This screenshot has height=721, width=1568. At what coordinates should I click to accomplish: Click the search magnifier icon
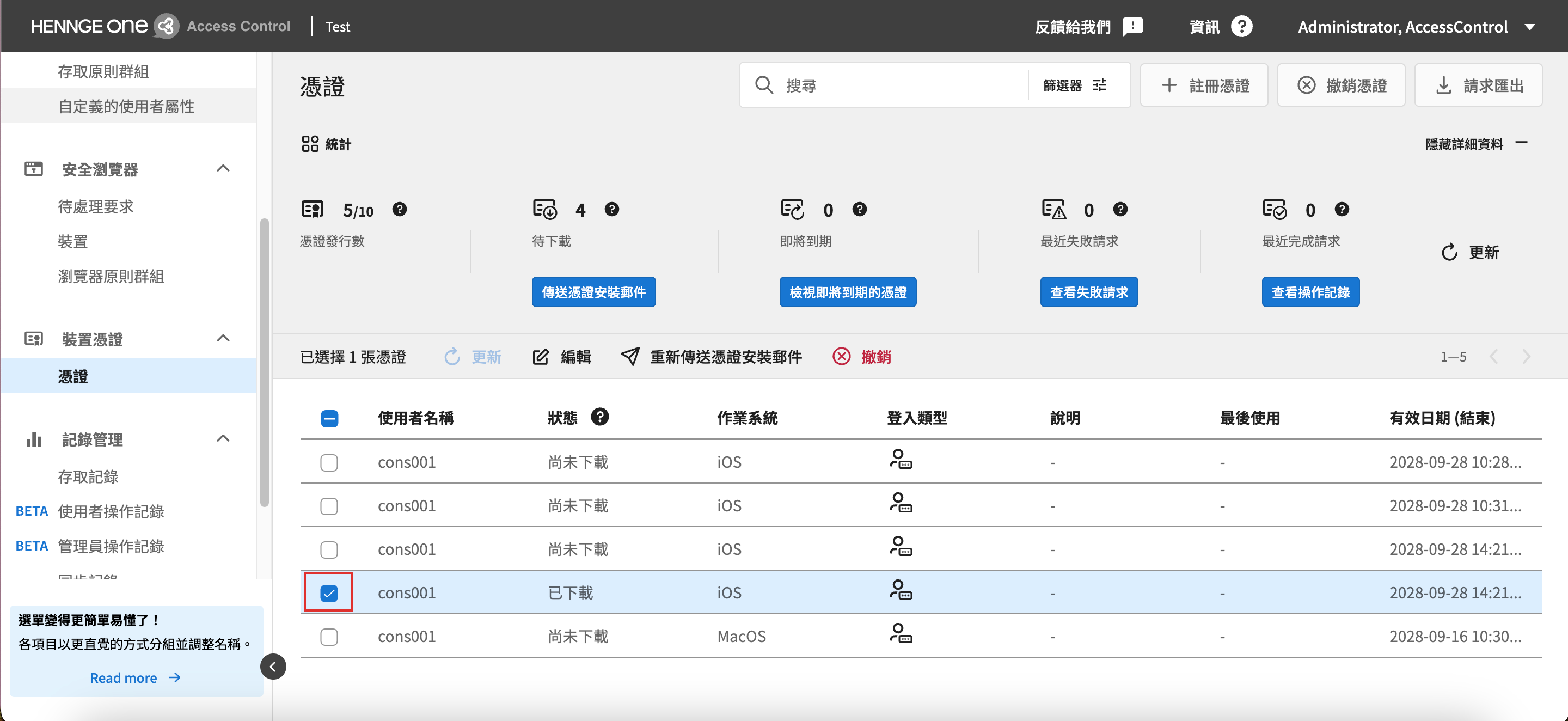[764, 85]
